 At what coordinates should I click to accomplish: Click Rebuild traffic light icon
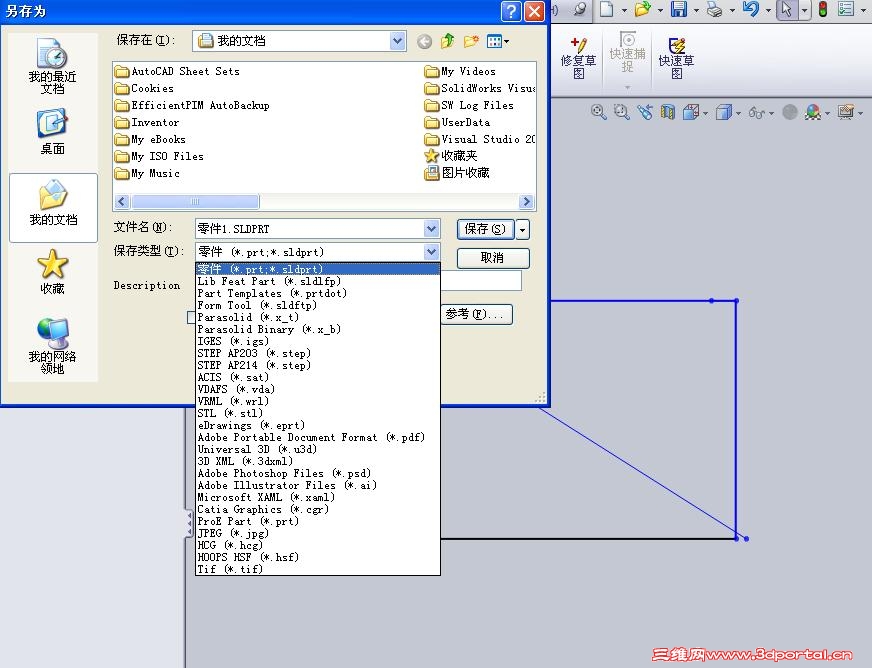click(823, 9)
